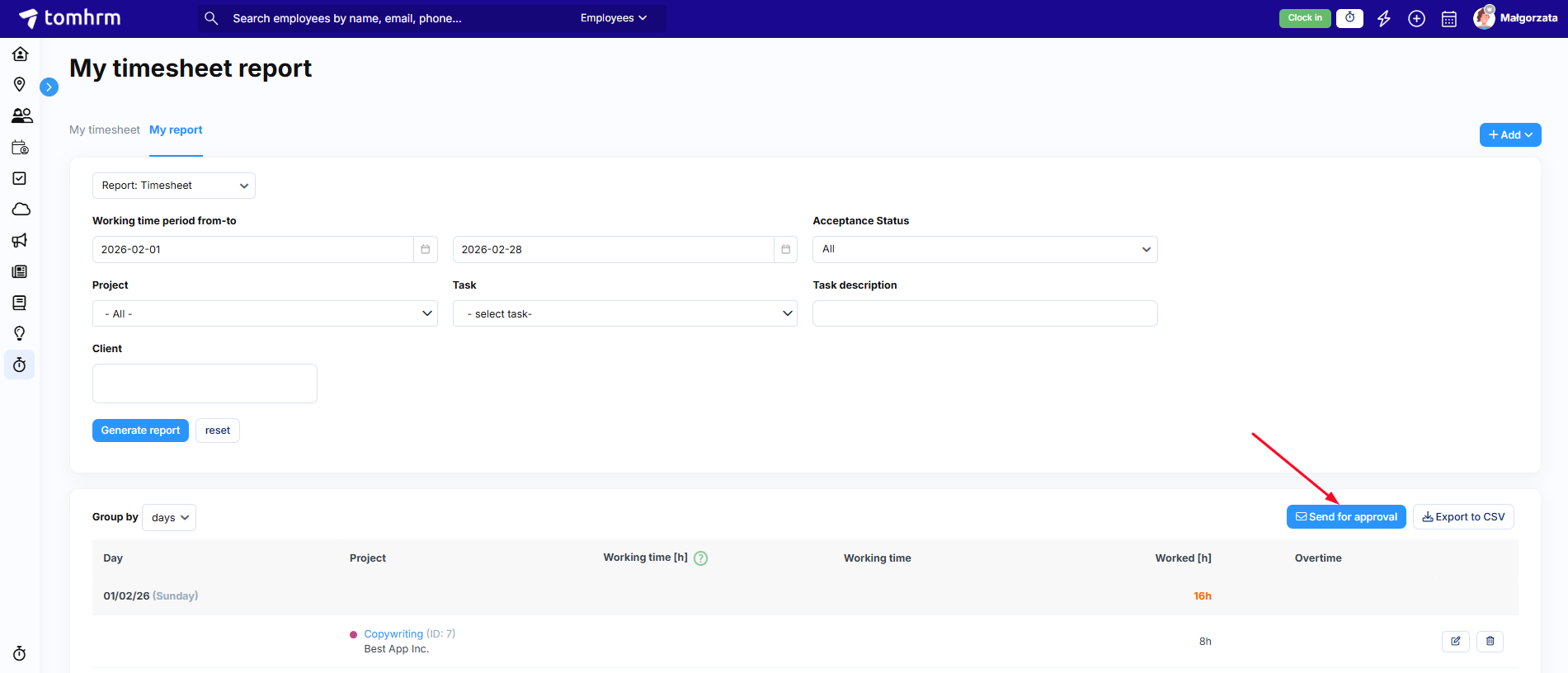Screen dimensions: 1568x673
Task: Click the location pin sidebar icon
Action: (x=20, y=85)
